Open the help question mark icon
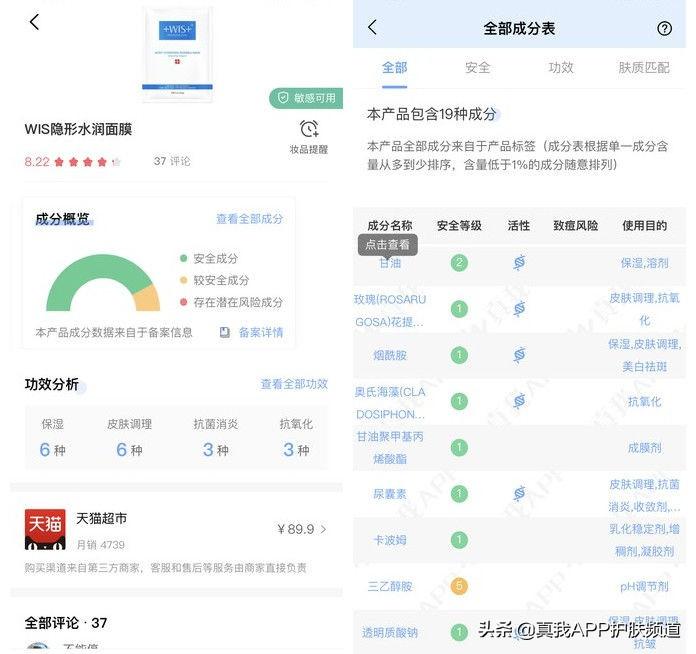Screen dimensions: 696x654 click(664, 29)
